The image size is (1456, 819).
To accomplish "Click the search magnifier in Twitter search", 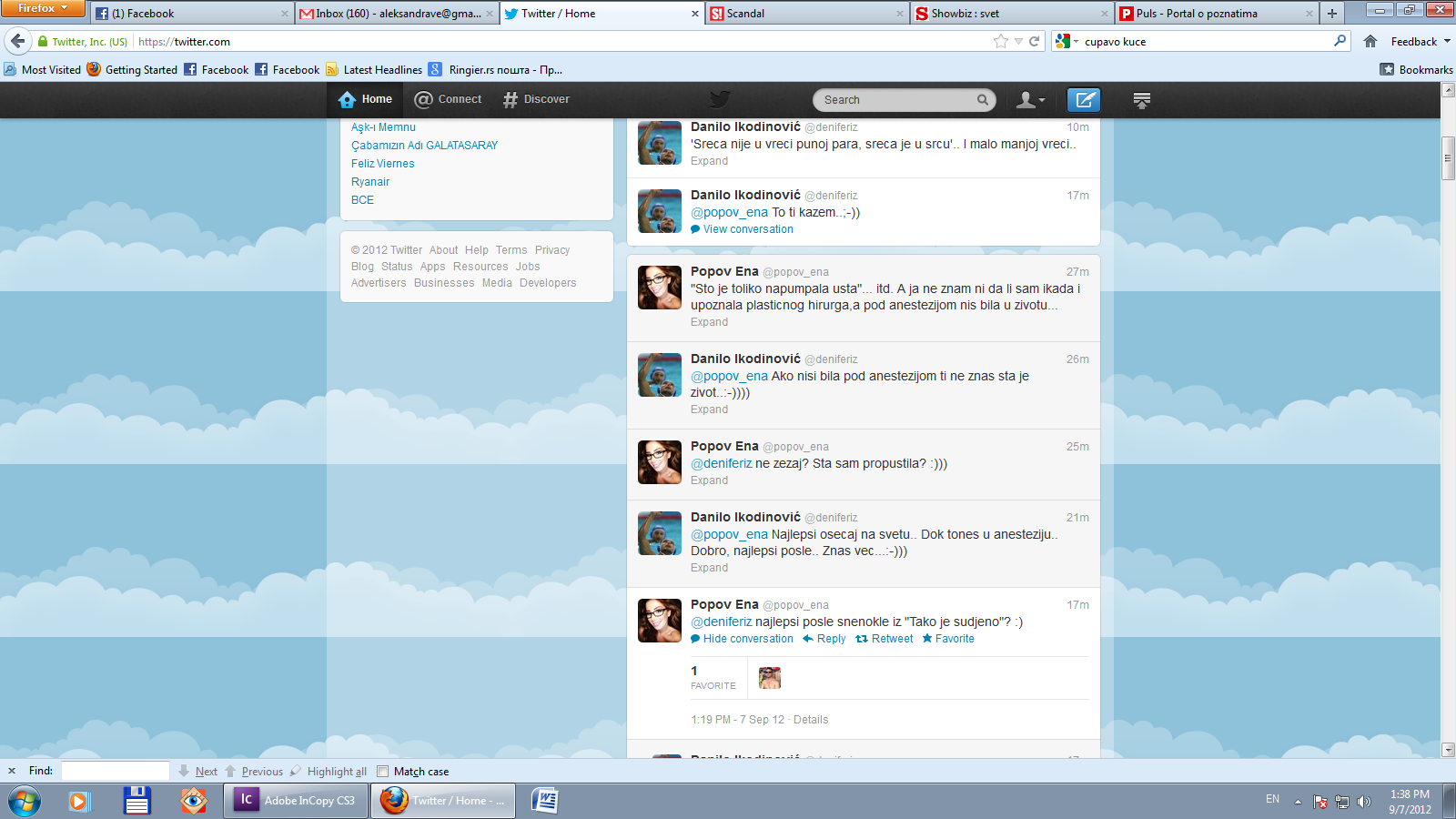I will point(983,100).
